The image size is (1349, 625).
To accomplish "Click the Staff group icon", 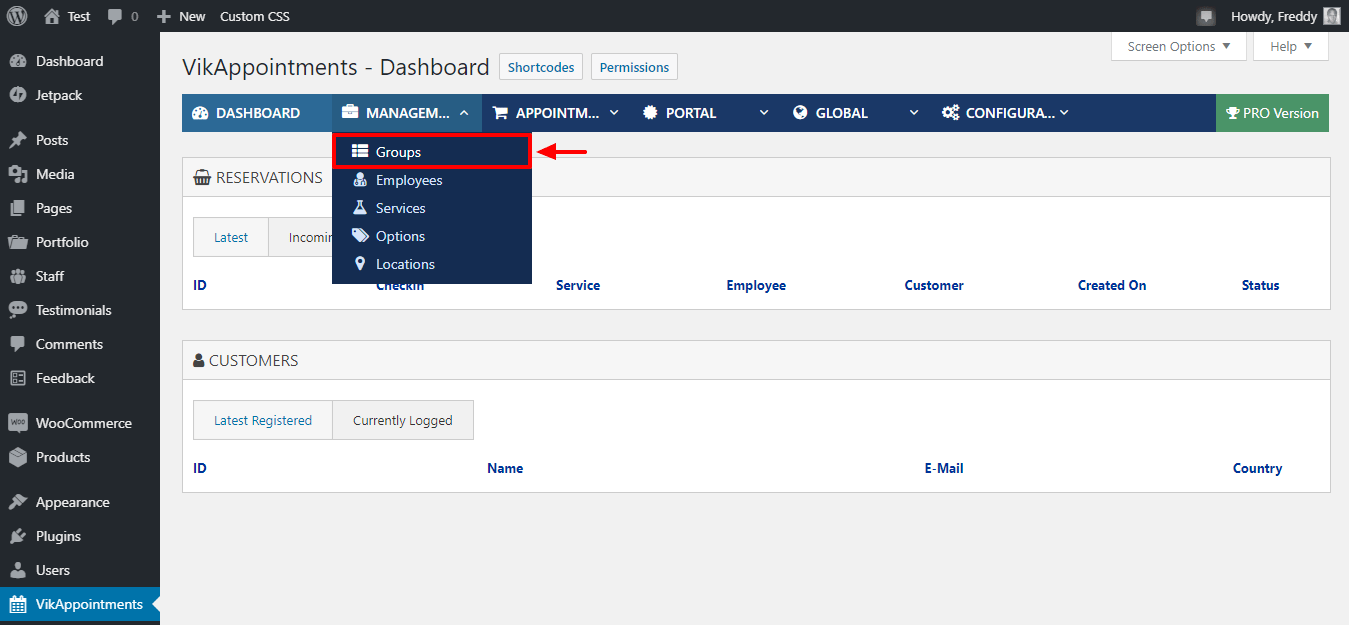I will (x=17, y=276).
